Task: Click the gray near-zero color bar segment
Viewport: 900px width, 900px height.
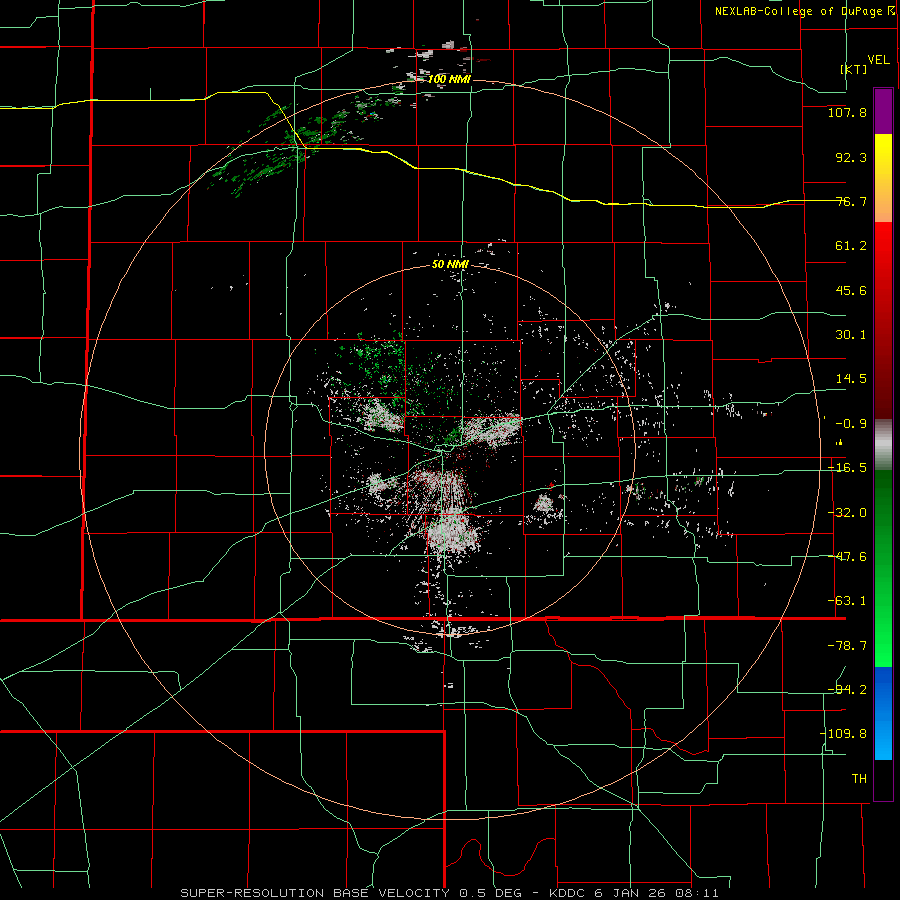Action: [x=883, y=445]
